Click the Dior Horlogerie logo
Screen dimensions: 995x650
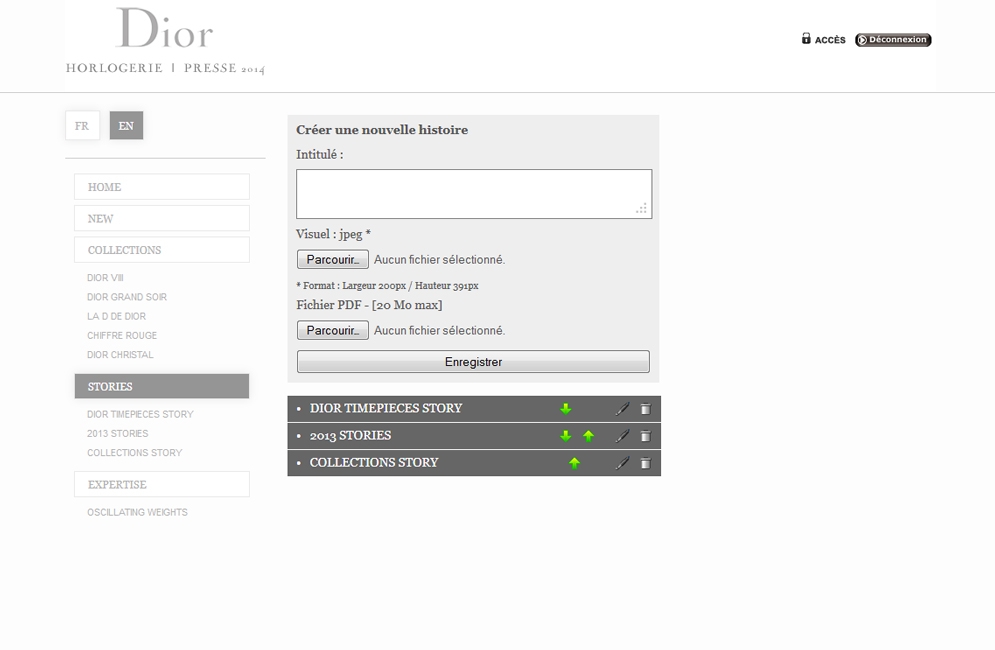(x=165, y=41)
